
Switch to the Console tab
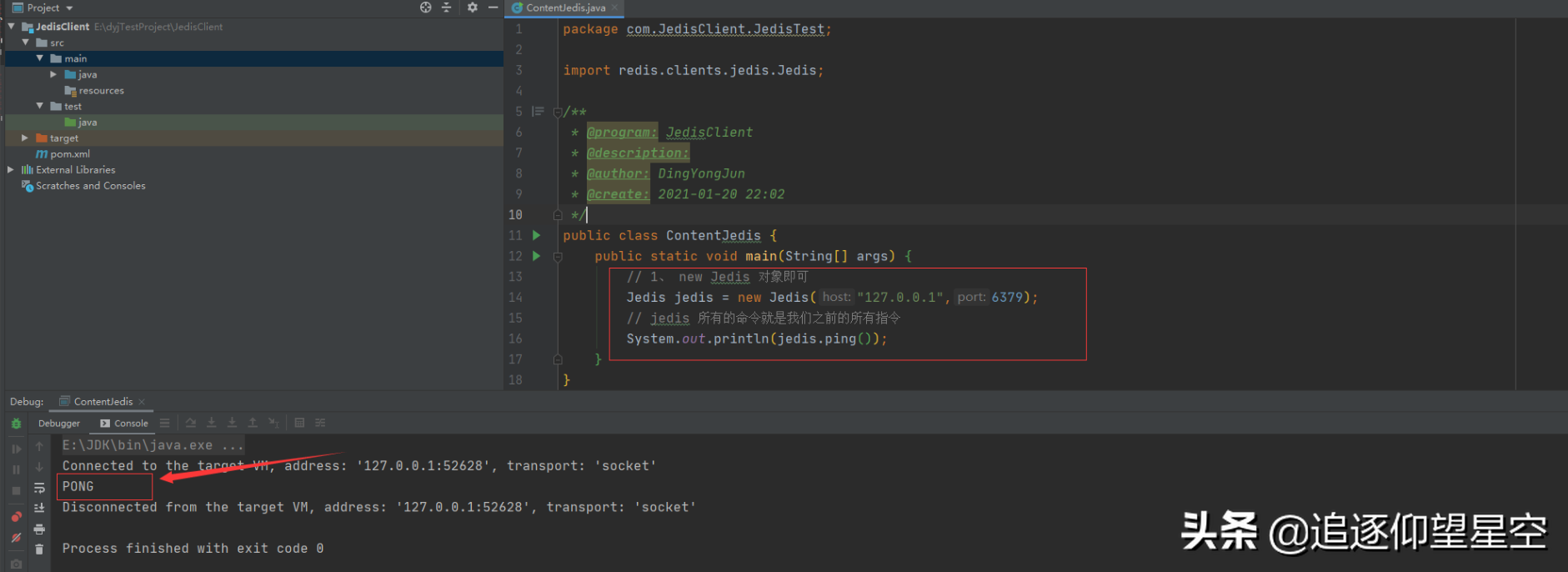coord(123,423)
